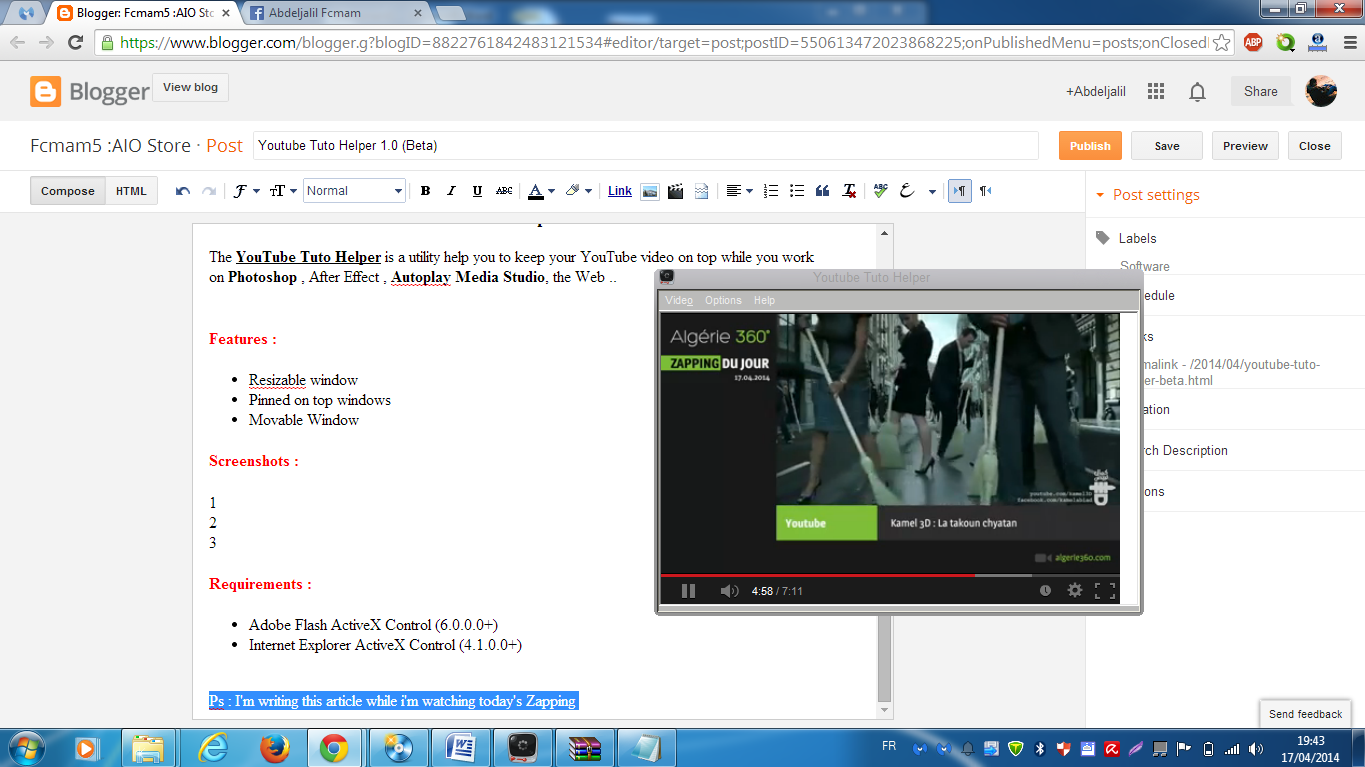Open the text color picker

tap(541, 191)
